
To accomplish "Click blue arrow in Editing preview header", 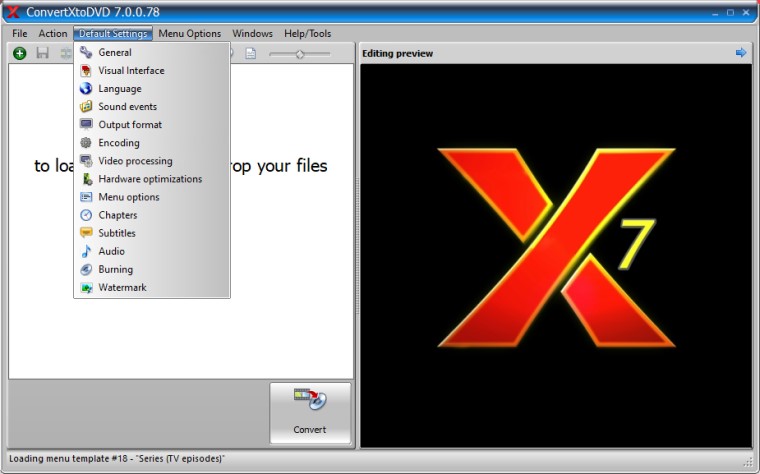I will (741, 53).
